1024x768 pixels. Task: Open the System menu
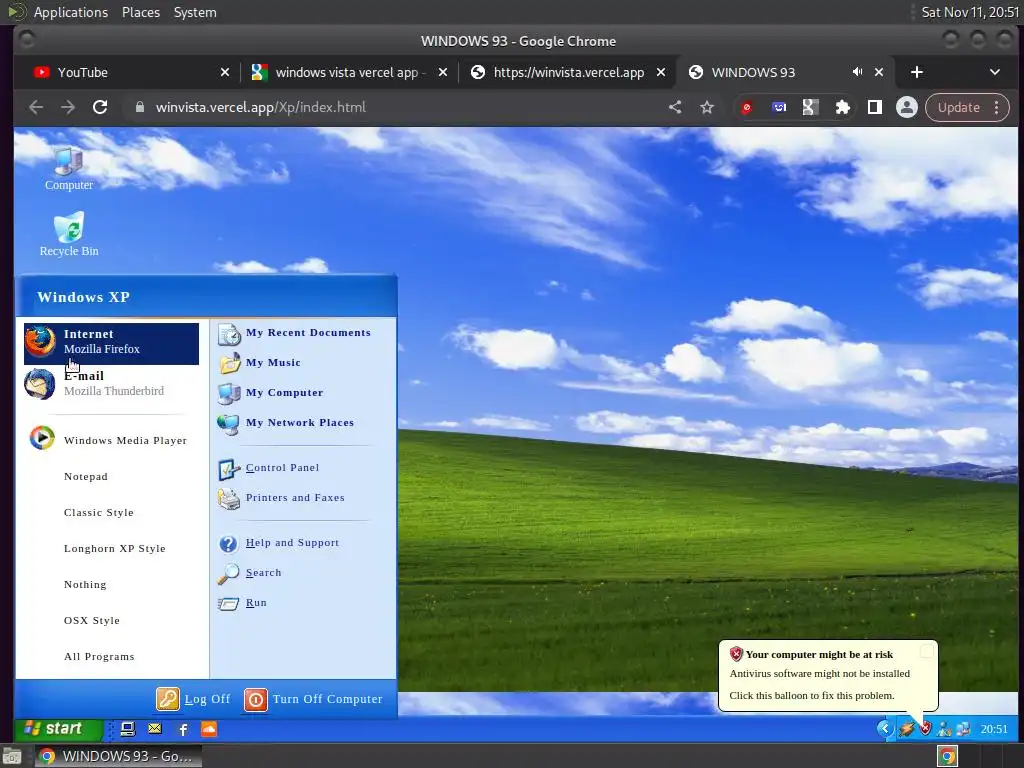click(195, 12)
